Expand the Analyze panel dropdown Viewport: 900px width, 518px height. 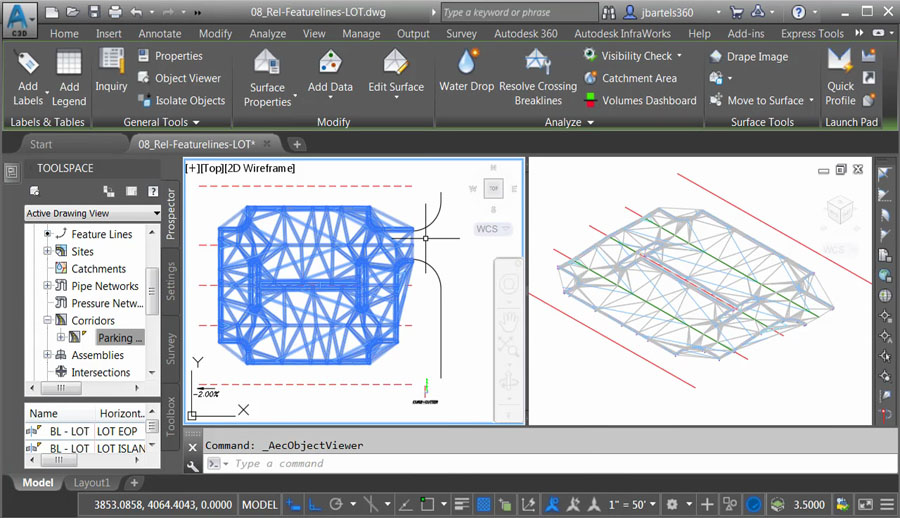pos(591,122)
